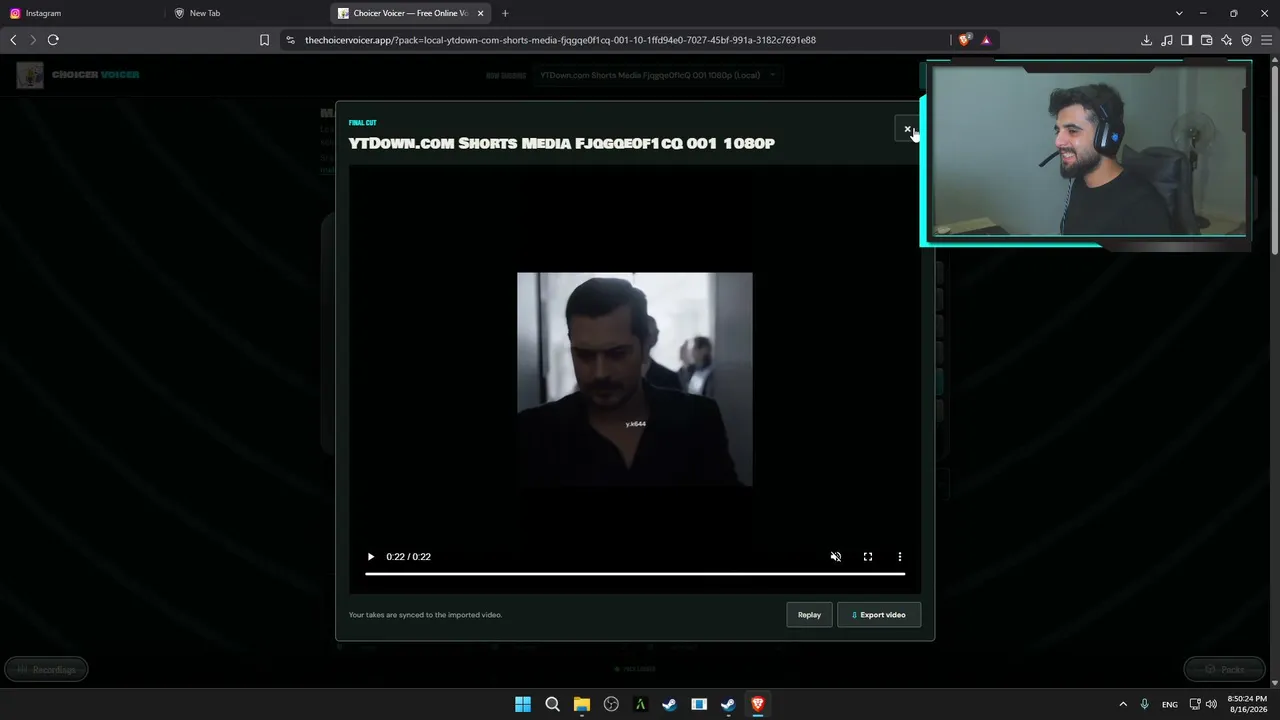
Task: Click the address bar URL
Action: coord(560,40)
